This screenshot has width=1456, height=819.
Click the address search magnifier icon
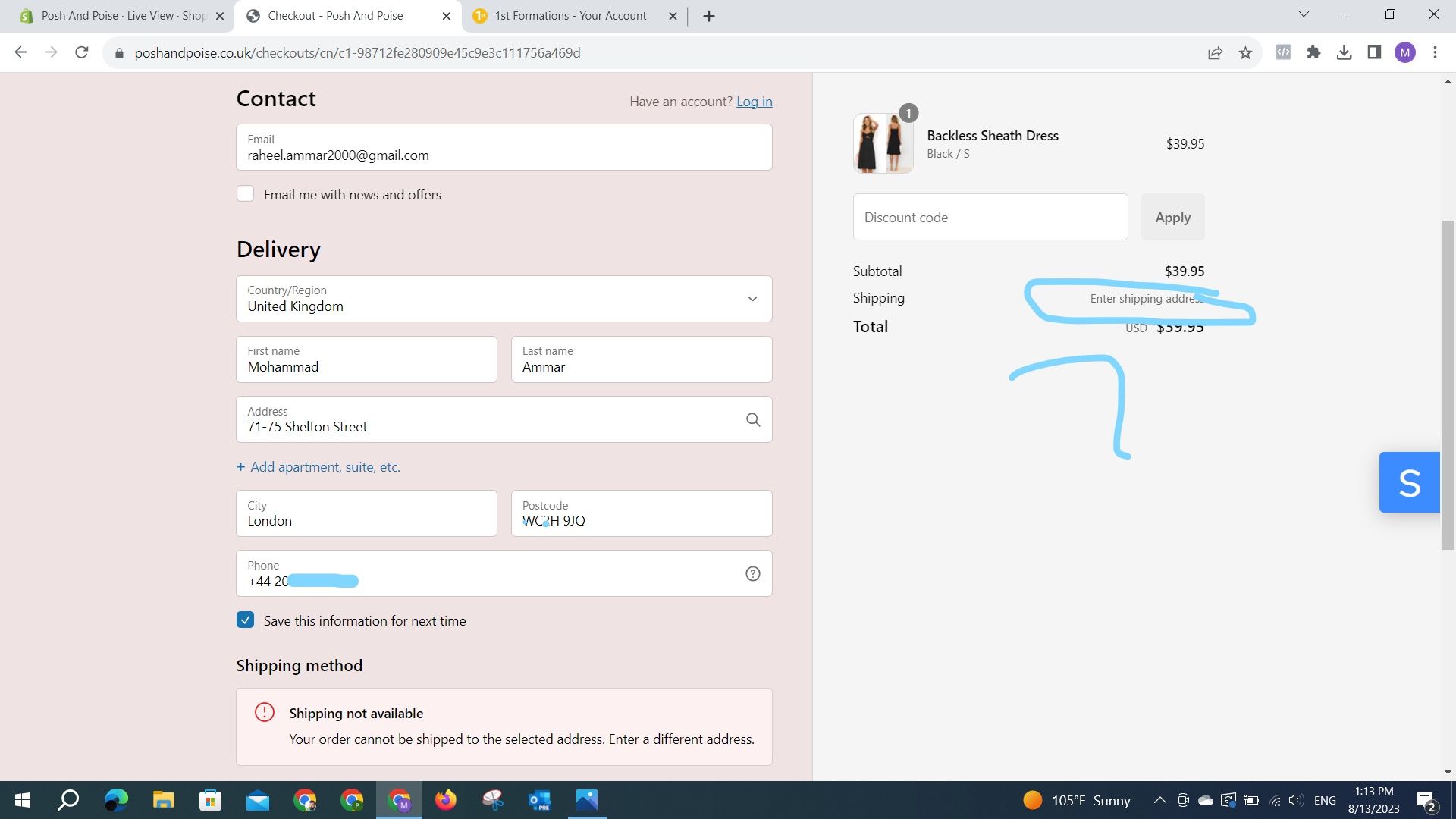point(752,419)
